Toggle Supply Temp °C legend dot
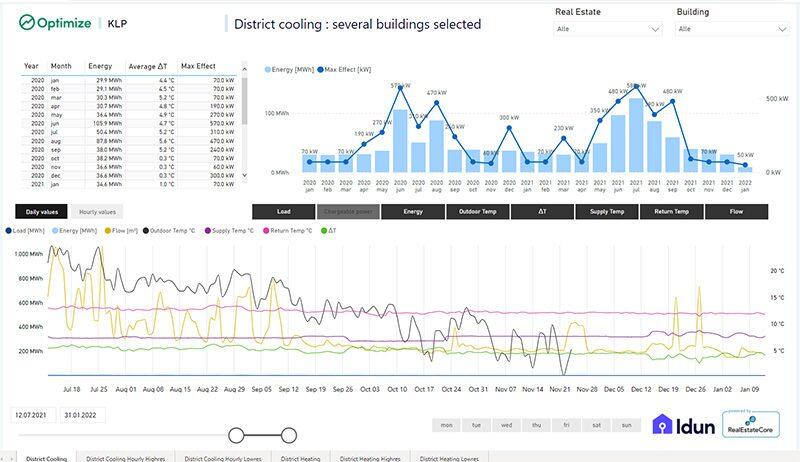 (x=208, y=231)
